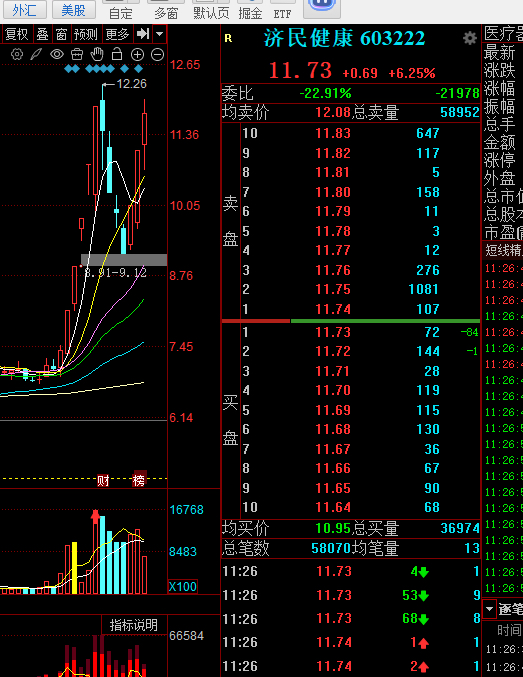This screenshot has width=523, height=677.
Task: Zoom out chart with minus icon
Action: point(158,54)
